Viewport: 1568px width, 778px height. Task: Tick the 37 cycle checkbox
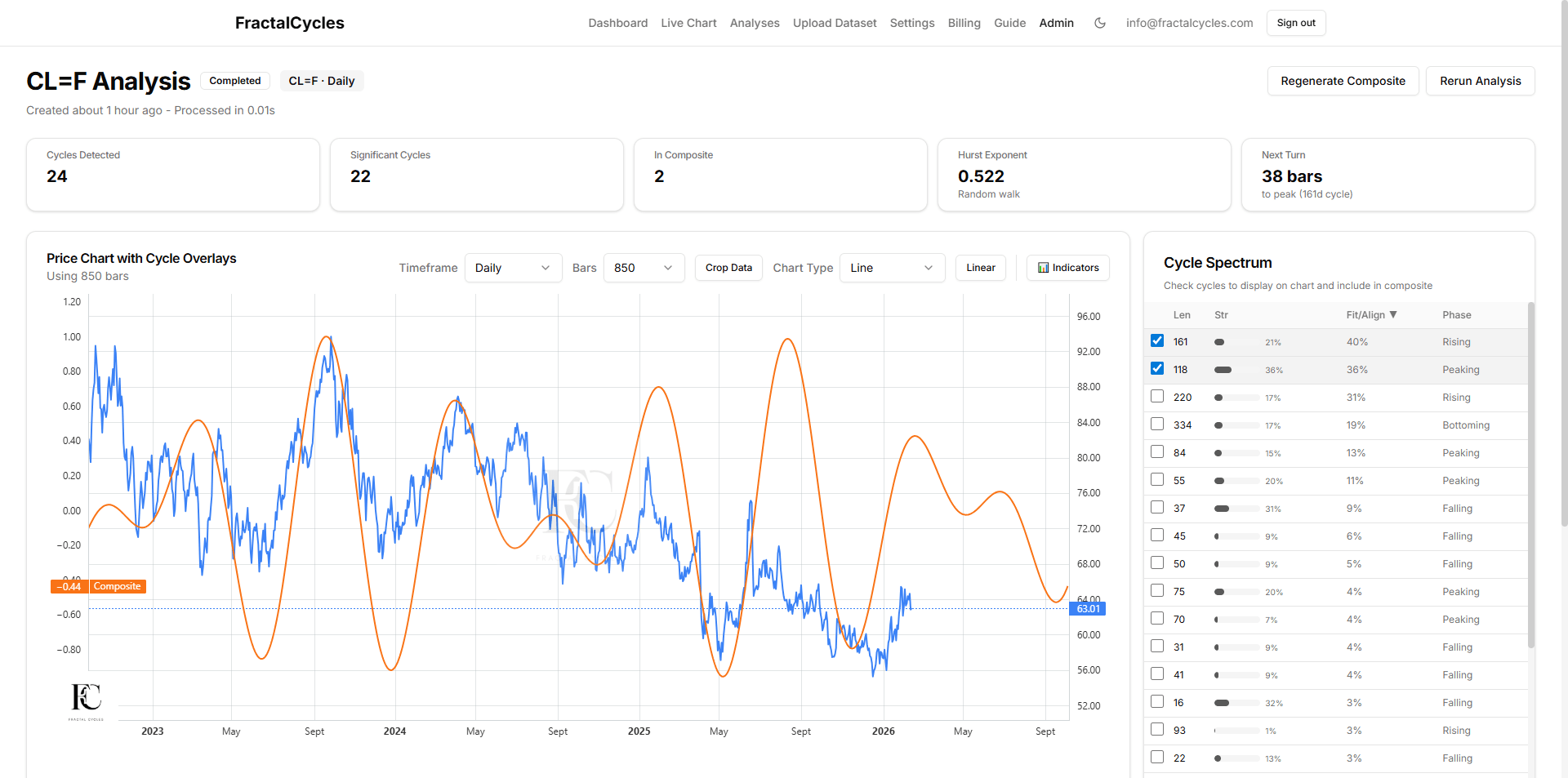(x=1157, y=508)
